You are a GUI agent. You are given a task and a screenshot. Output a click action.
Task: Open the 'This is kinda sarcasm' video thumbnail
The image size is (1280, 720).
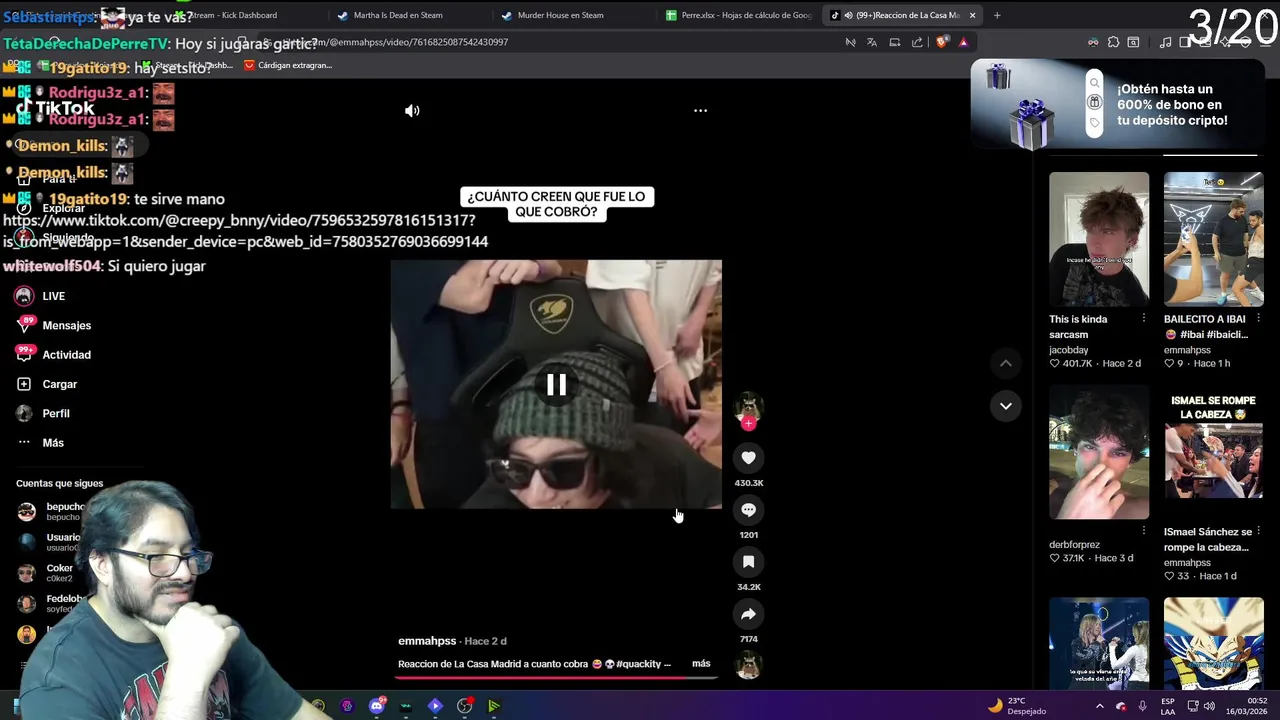pyautogui.click(x=1099, y=239)
